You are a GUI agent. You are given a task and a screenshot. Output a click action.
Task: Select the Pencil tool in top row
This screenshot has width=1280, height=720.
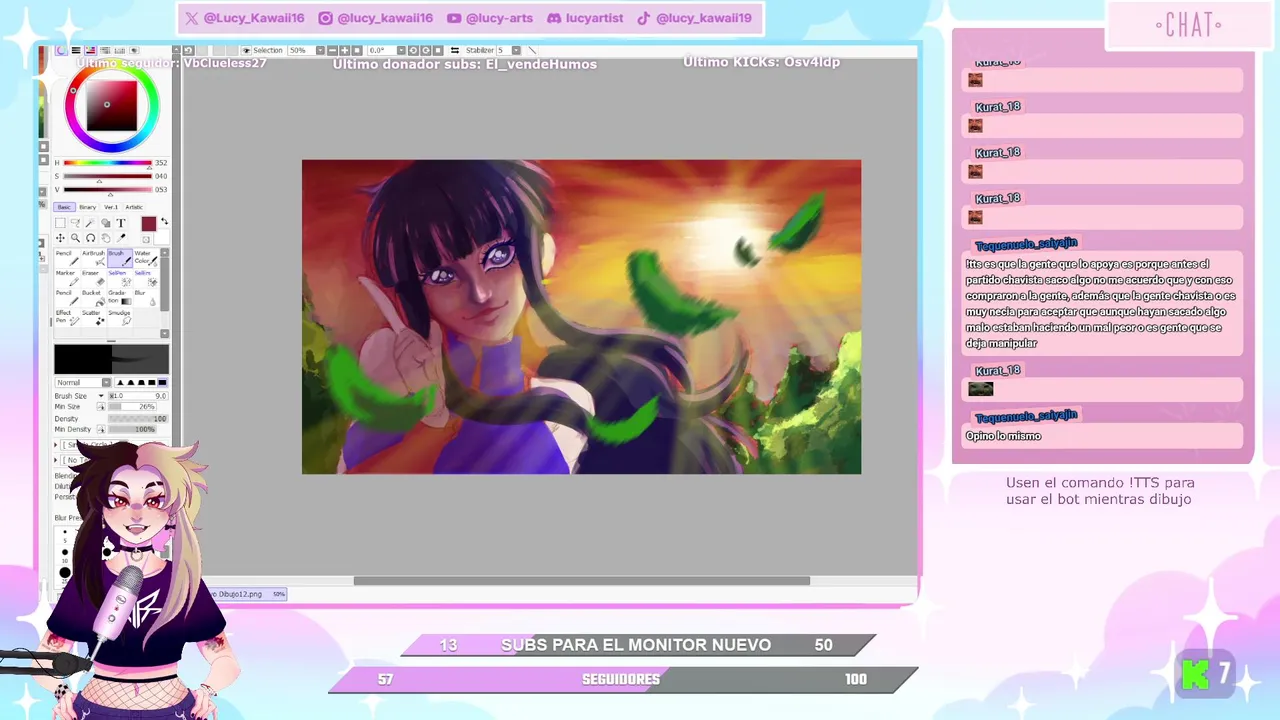pyautogui.click(x=67, y=258)
